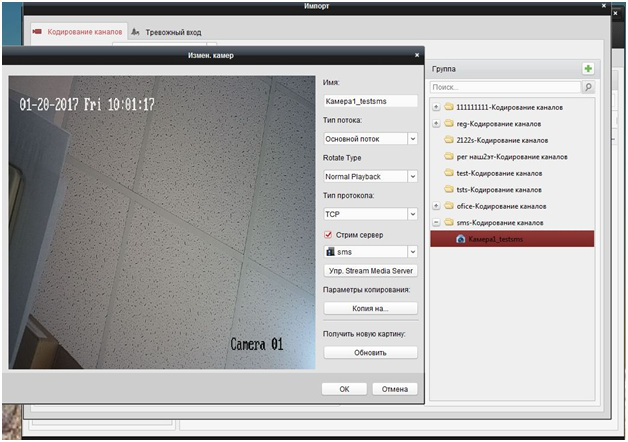Toggle the Стрим сервер checkbox

coord(328,235)
